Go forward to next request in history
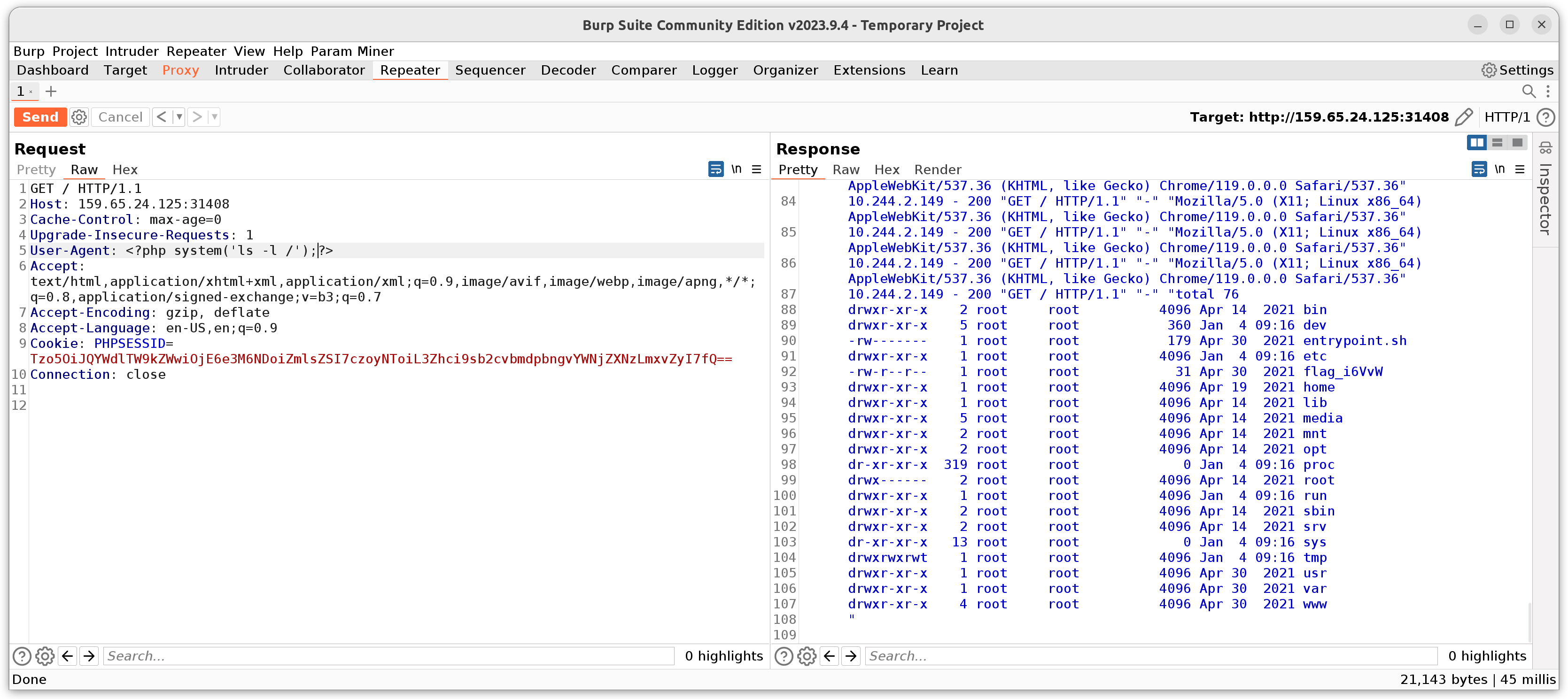 [197, 117]
